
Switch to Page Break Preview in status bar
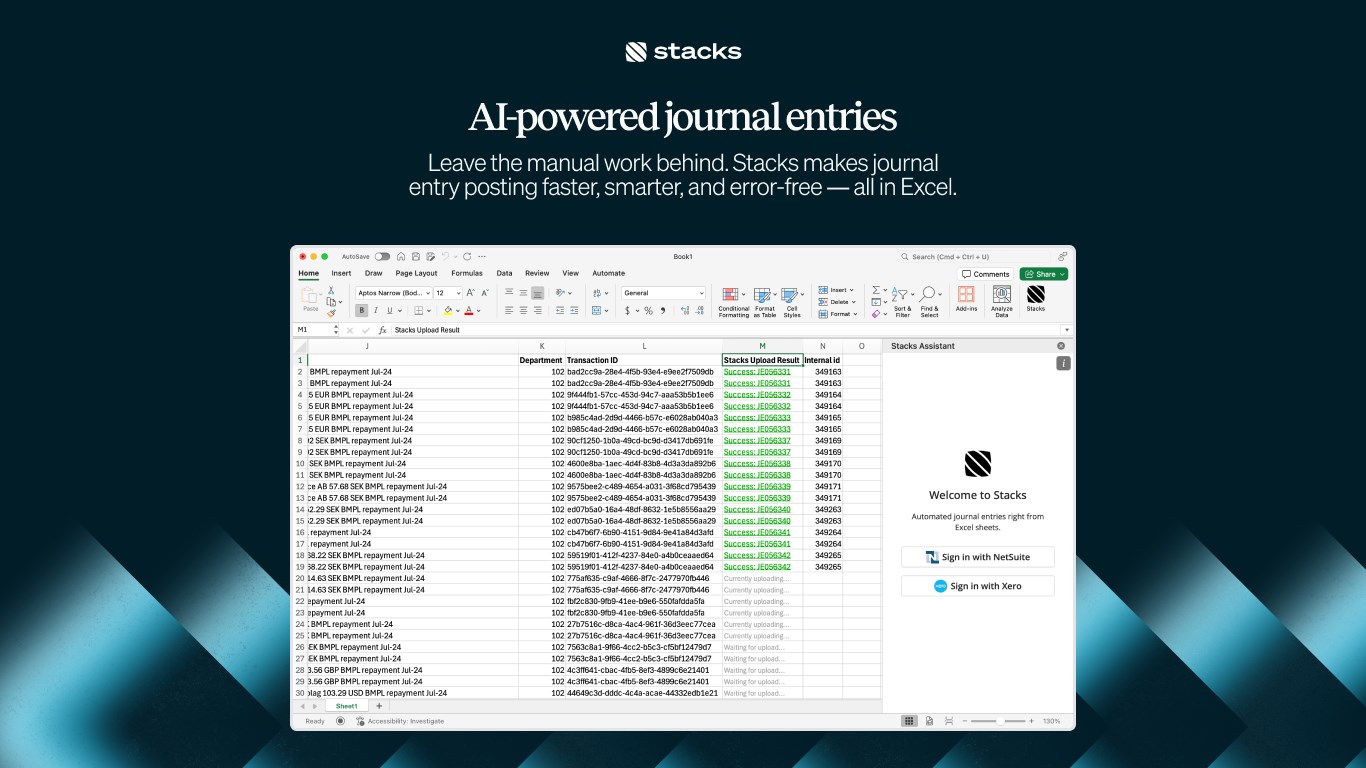pyautogui.click(x=949, y=721)
